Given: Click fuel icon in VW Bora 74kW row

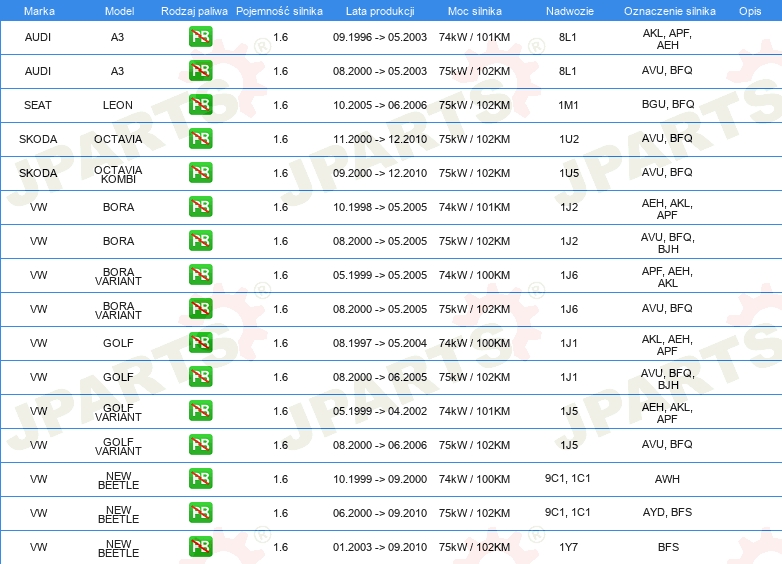Looking at the screenshot, I should coord(200,206).
